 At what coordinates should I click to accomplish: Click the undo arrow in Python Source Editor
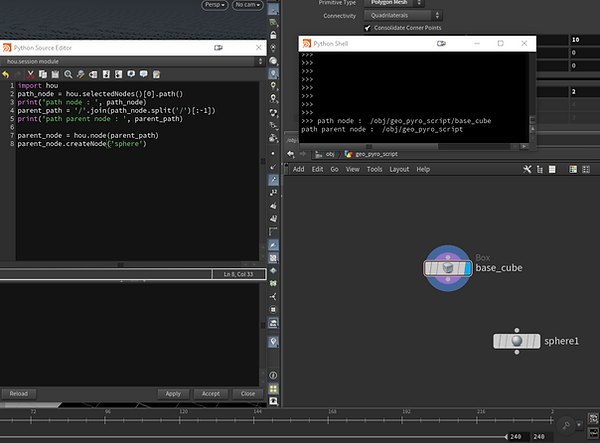tap(5, 74)
